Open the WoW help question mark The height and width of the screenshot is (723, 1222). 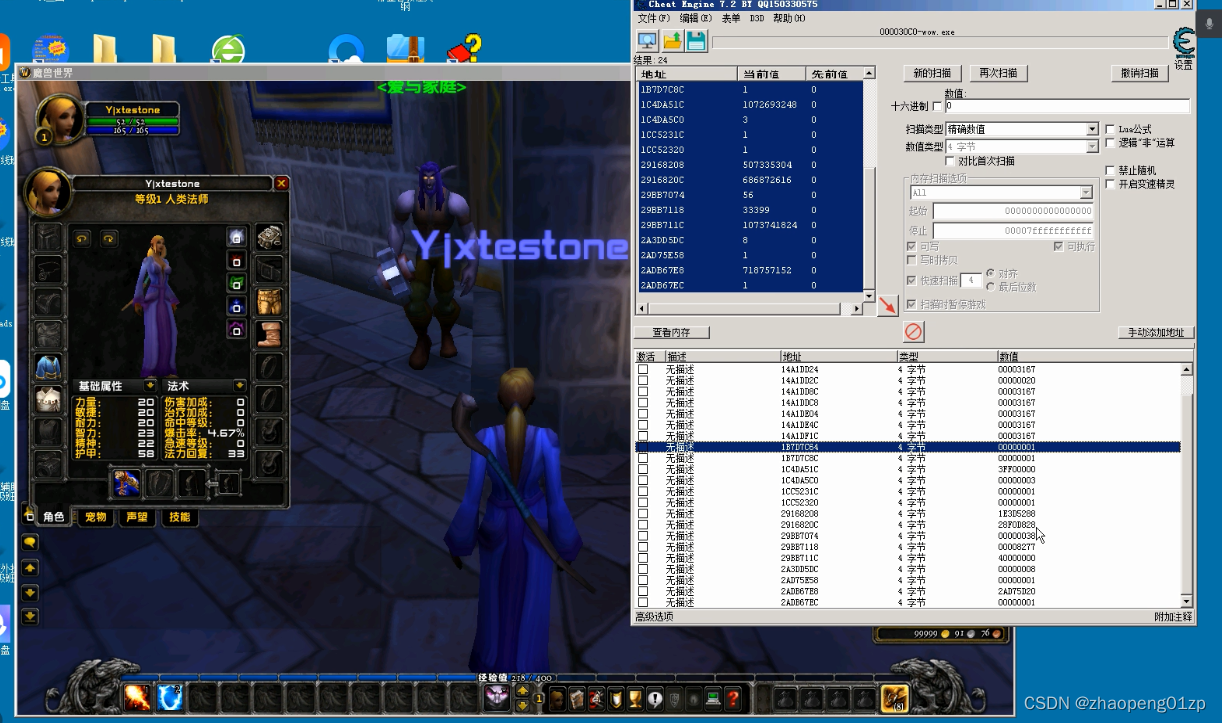pos(733,698)
